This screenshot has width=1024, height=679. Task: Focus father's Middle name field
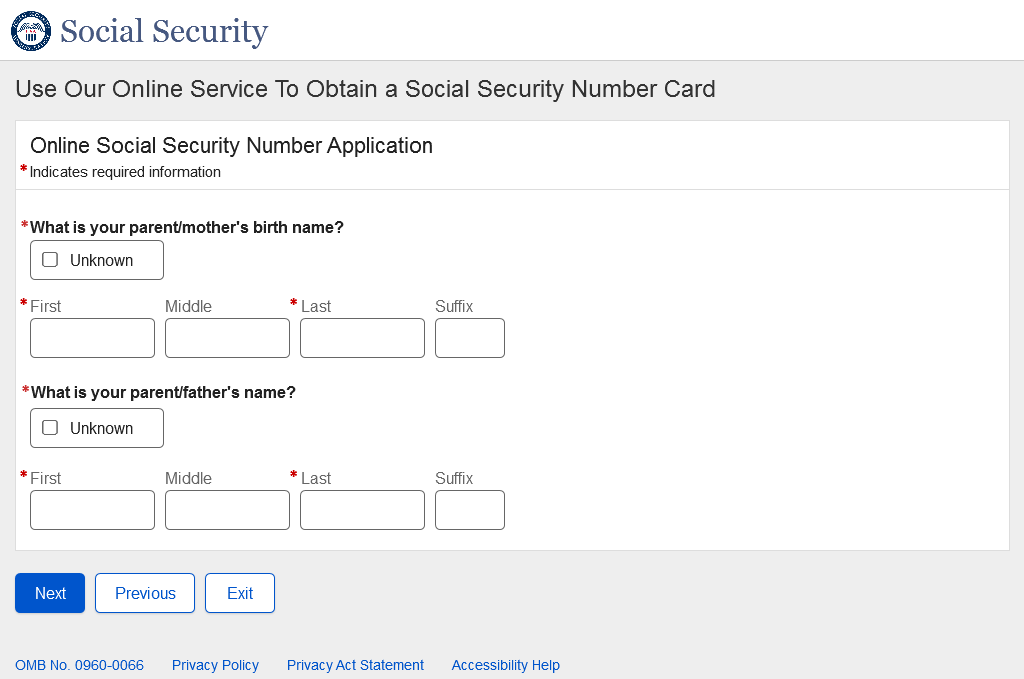[x=227, y=510]
